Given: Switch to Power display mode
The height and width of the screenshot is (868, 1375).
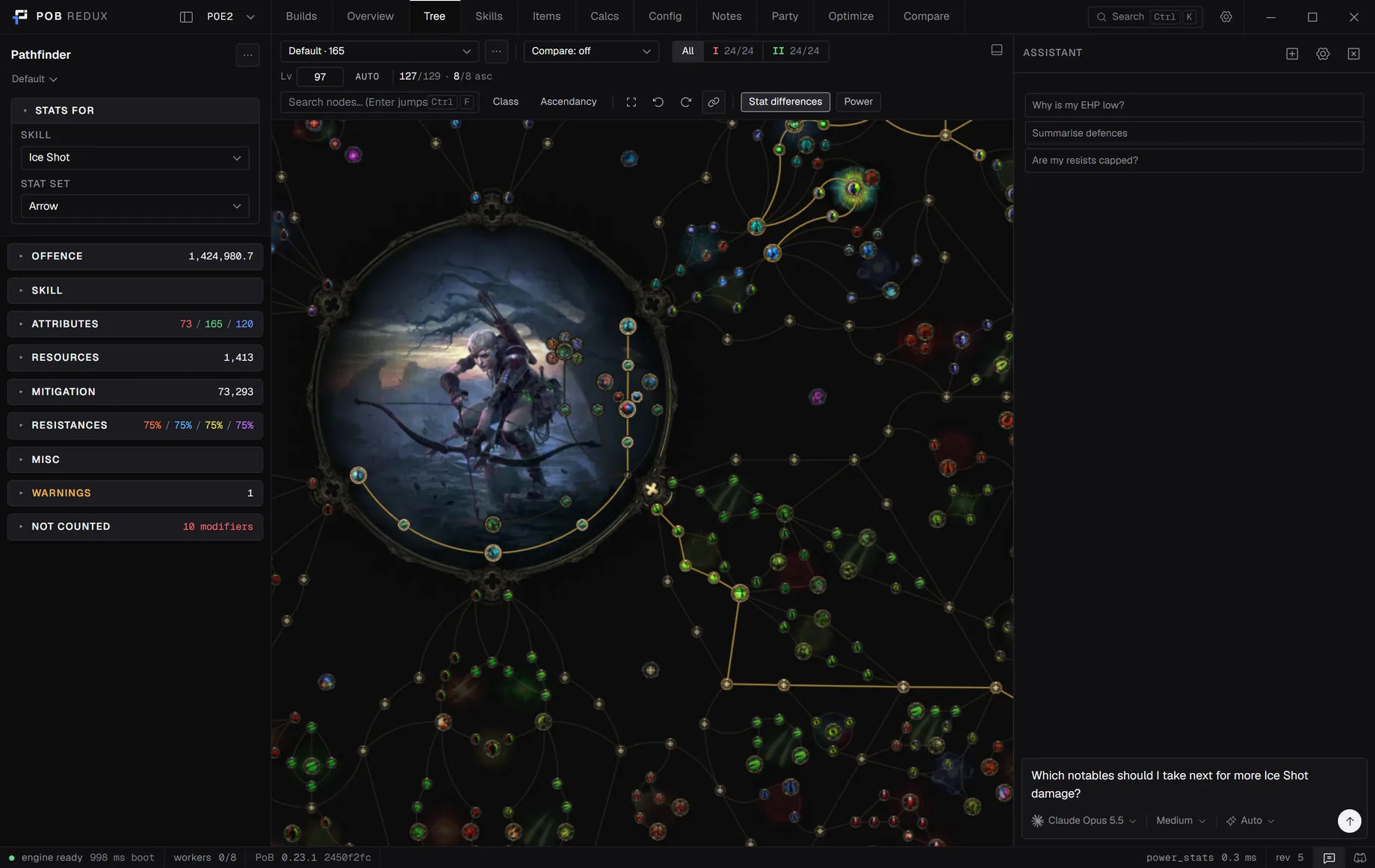Looking at the screenshot, I should (858, 102).
